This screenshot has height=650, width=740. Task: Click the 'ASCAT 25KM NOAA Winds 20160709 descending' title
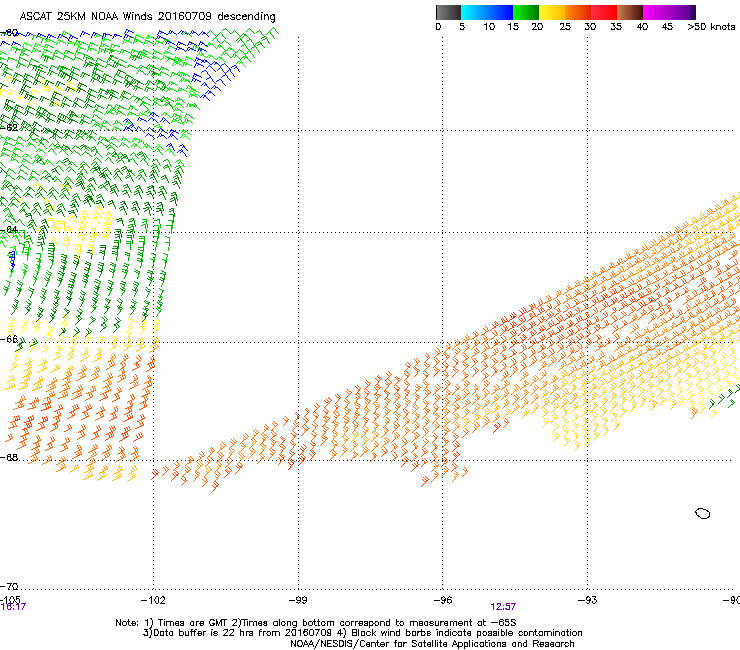[x=147, y=17]
